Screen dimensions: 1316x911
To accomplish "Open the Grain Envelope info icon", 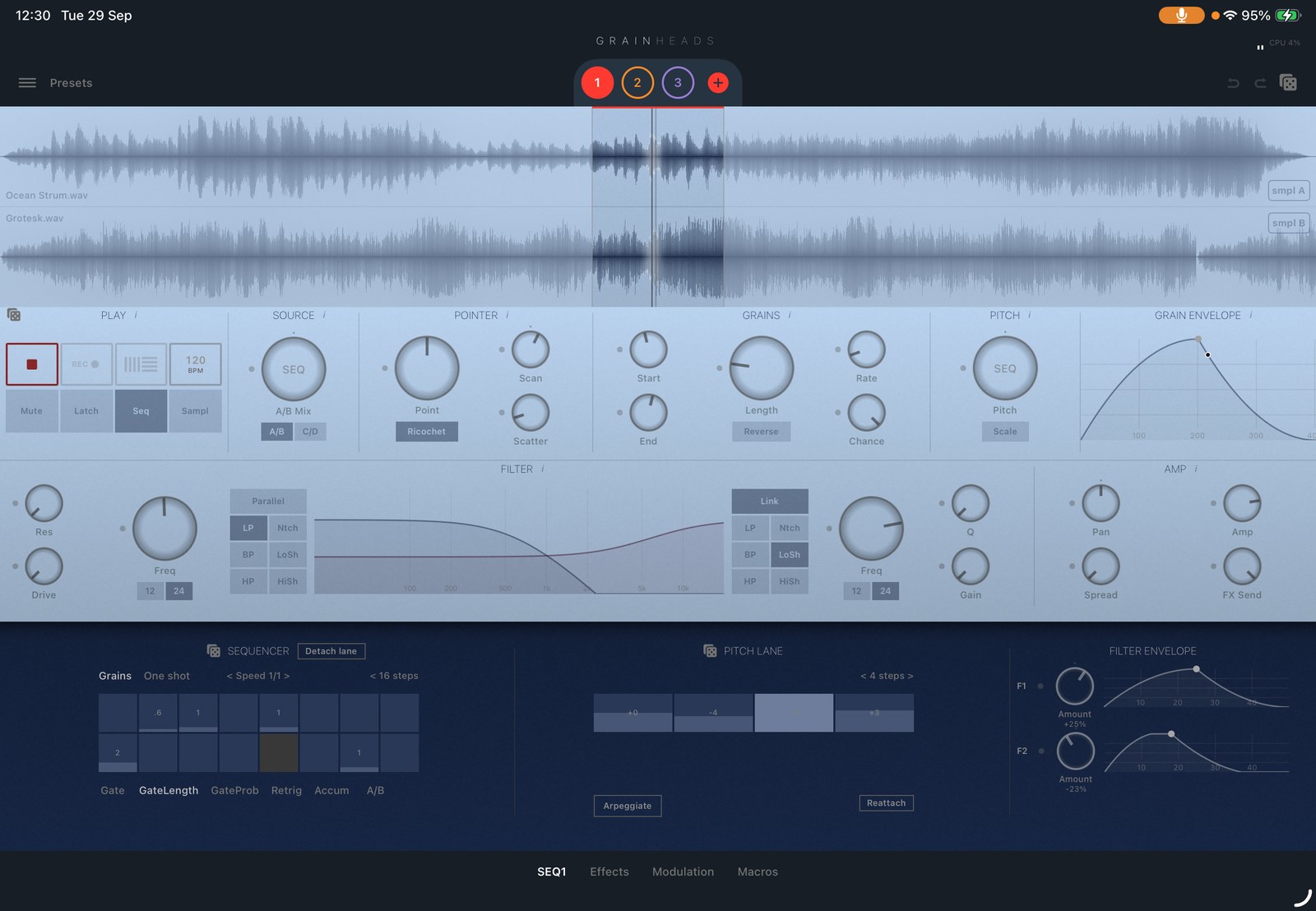I will click(x=1251, y=315).
